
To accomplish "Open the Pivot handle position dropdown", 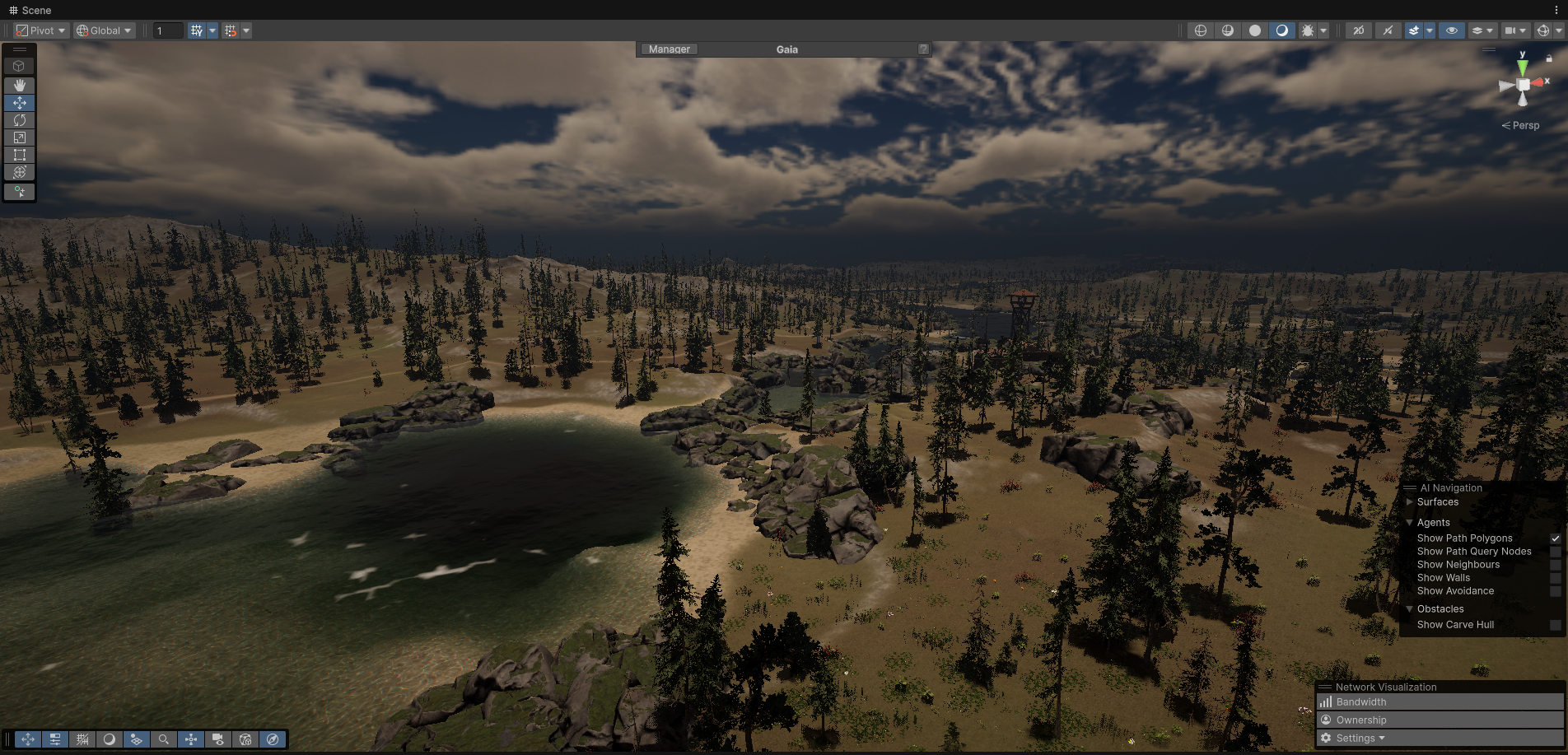I will pos(40,30).
